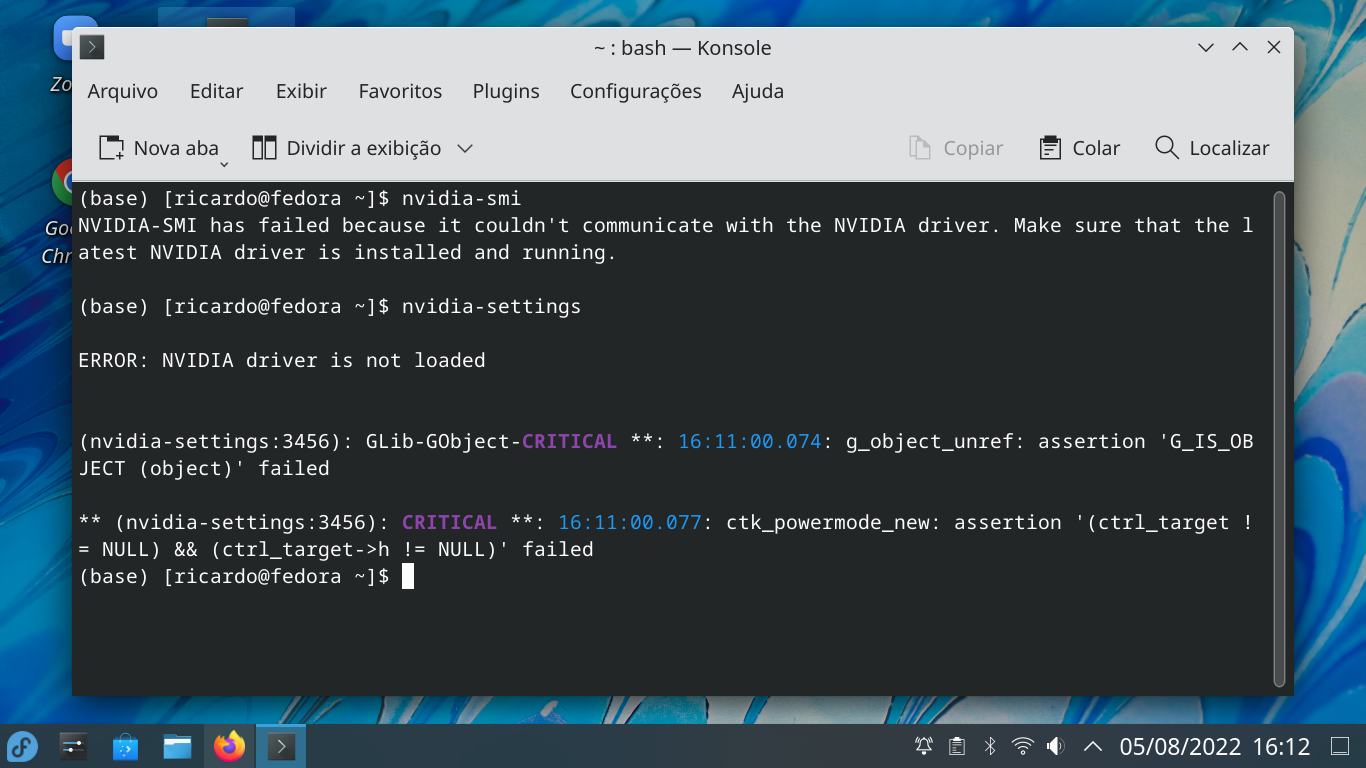Open the Bluetooth tray icon
This screenshot has width=1366, height=768.
pos(990,746)
